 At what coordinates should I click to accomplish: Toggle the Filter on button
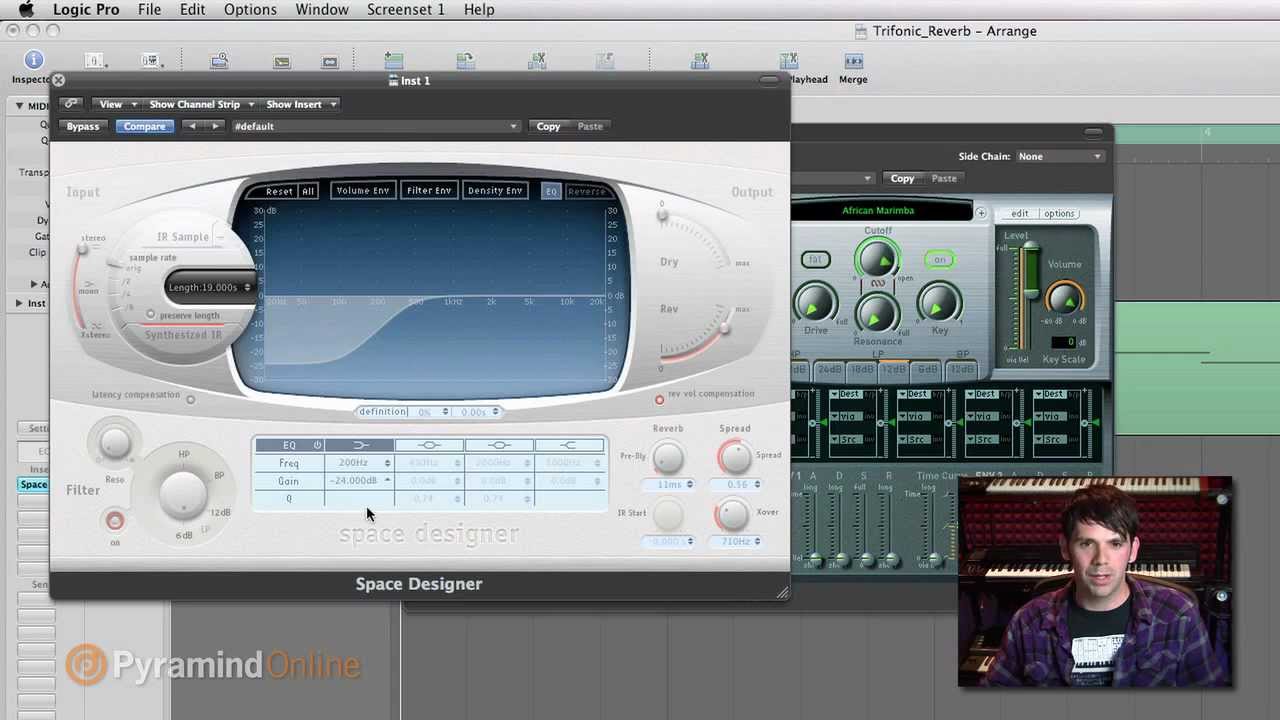pyautogui.click(x=115, y=521)
